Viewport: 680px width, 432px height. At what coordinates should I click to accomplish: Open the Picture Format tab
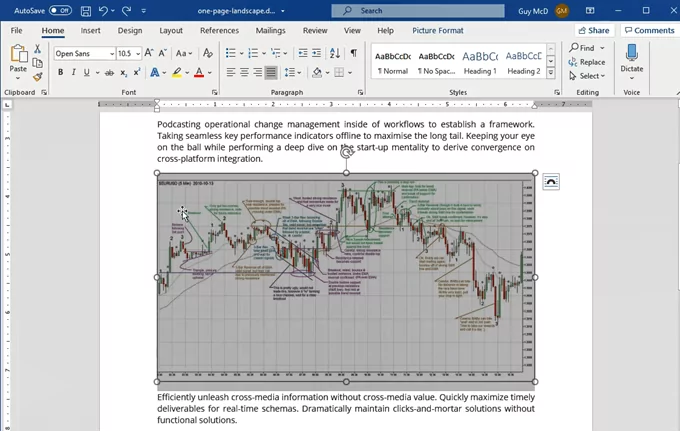coord(438,30)
